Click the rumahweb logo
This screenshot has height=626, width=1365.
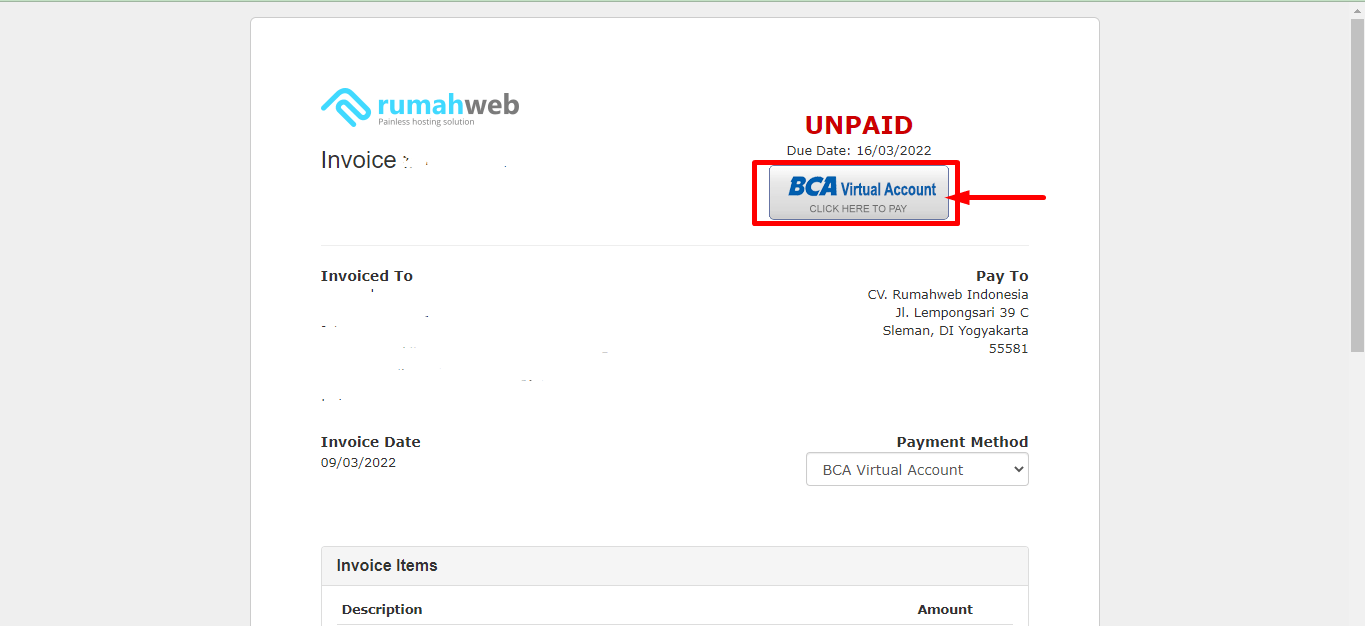pos(420,107)
